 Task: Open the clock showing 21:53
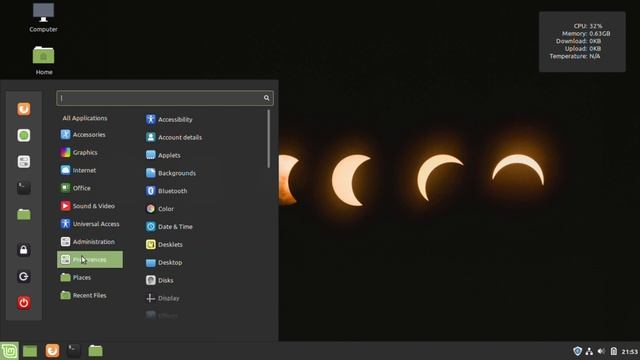tap(629, 351)
